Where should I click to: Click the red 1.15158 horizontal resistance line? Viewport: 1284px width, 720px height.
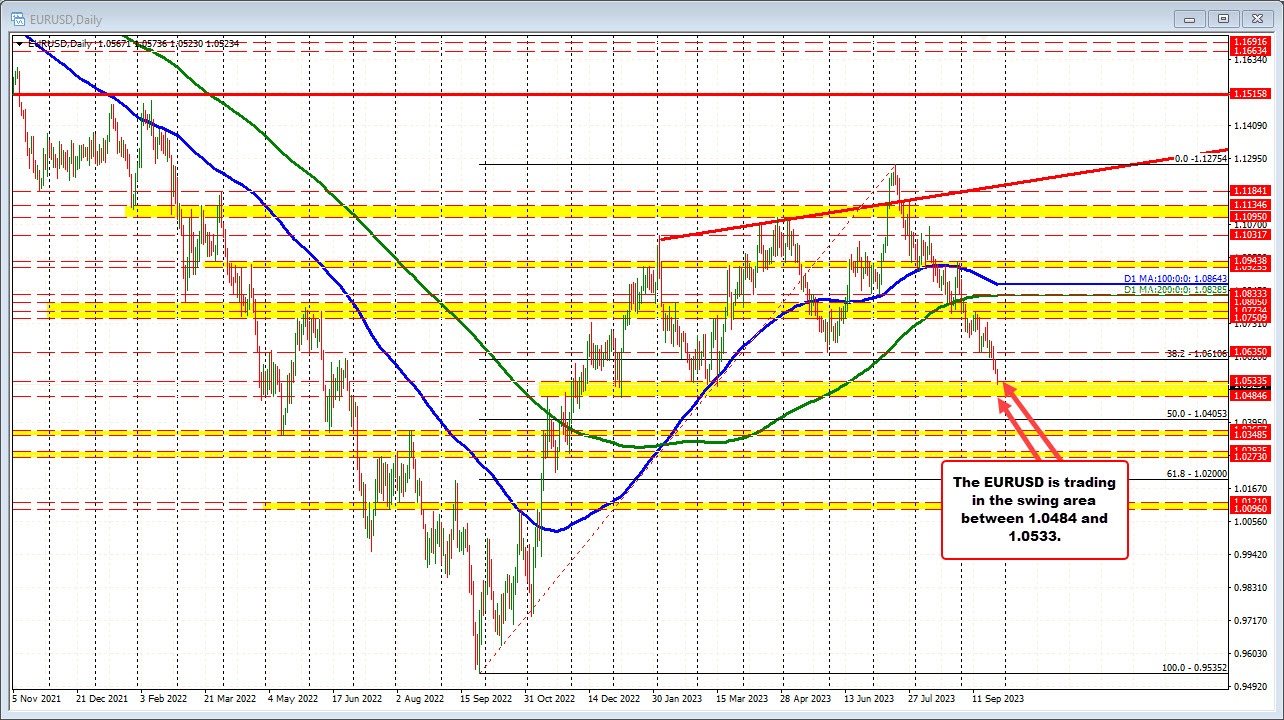pyautogui.click(x=600, y=93)
